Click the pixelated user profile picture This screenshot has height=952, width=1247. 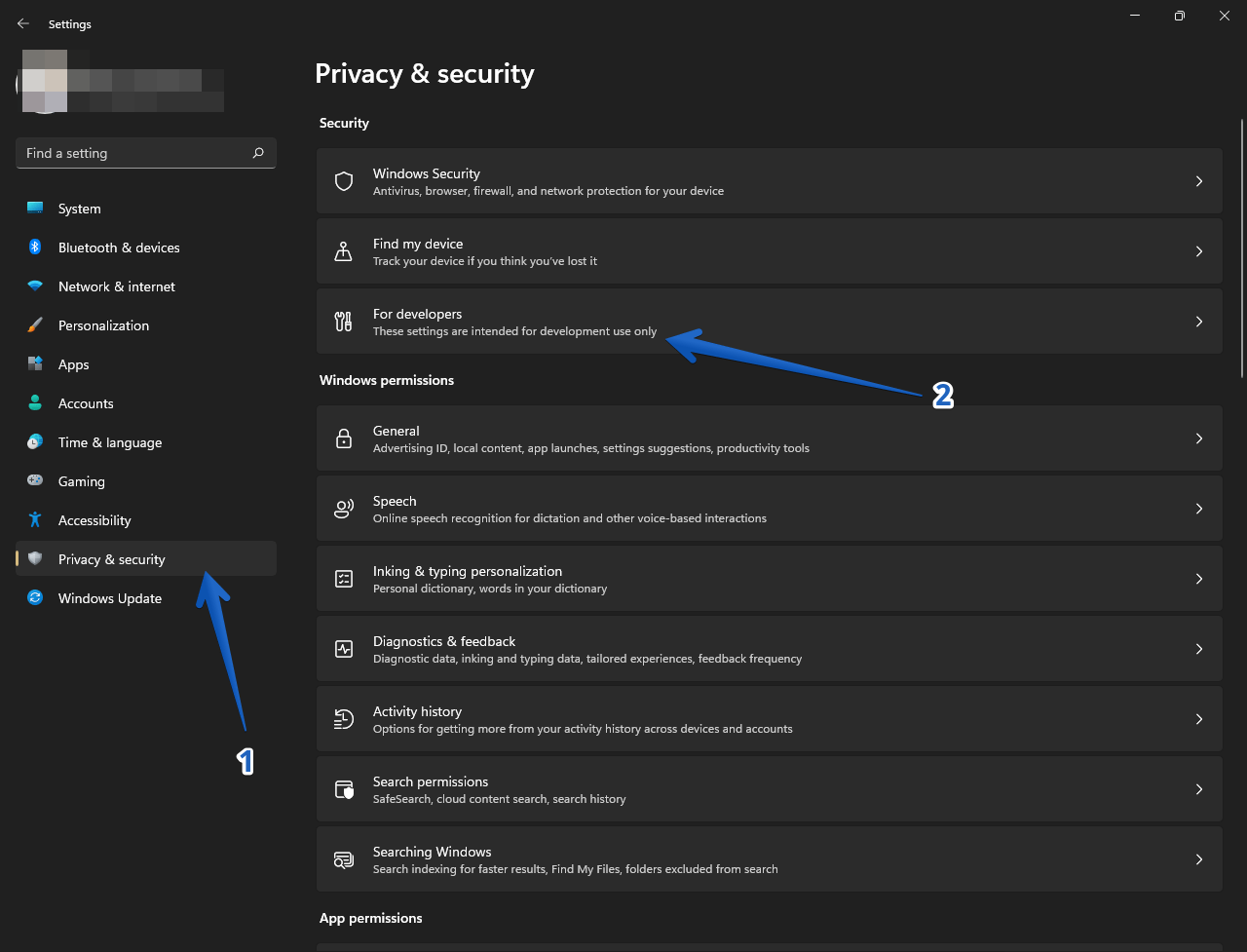(x=44, y=82)
